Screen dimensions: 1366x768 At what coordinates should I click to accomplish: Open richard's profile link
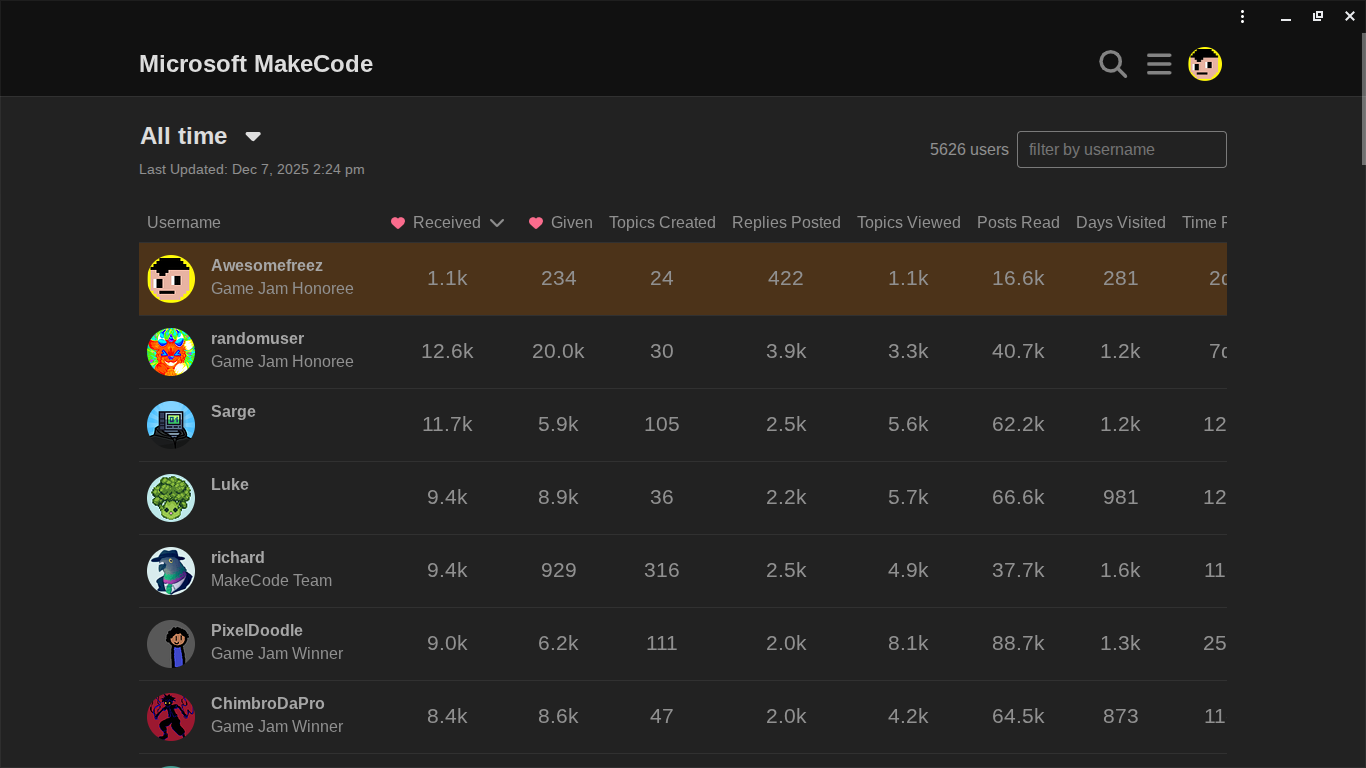(x=238, y=558)
